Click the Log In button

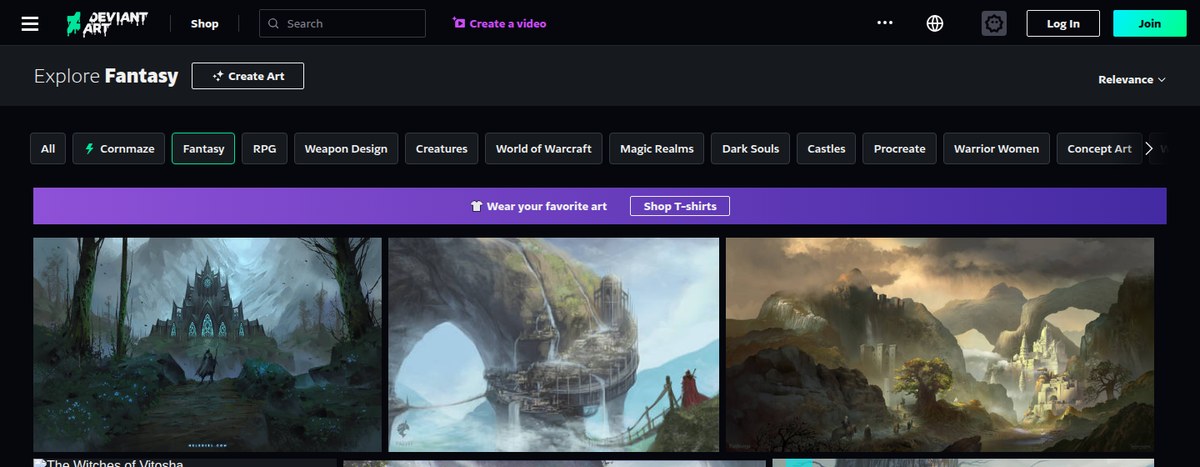pos(1063,23)
